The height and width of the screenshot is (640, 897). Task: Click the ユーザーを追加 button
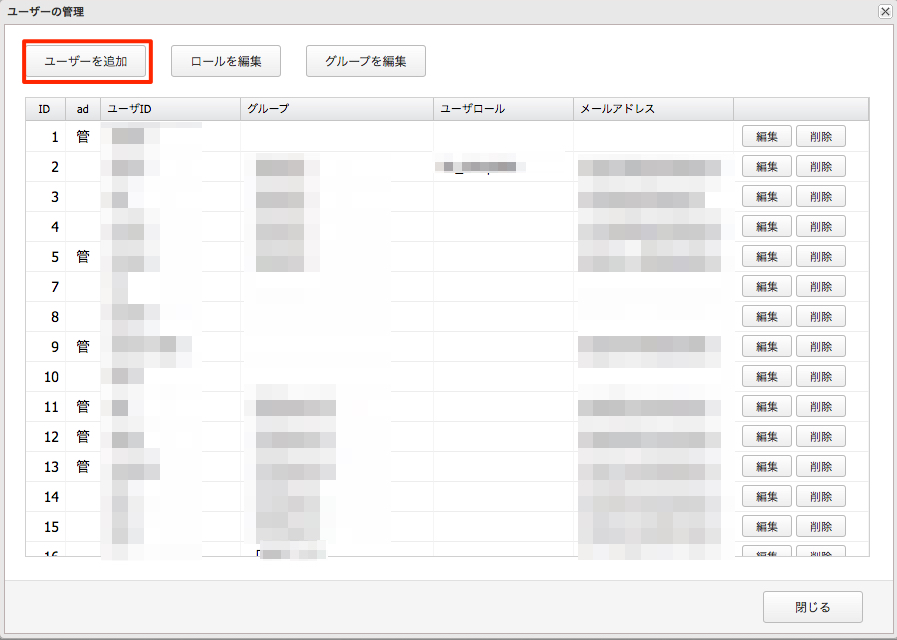tap(87, 61)
